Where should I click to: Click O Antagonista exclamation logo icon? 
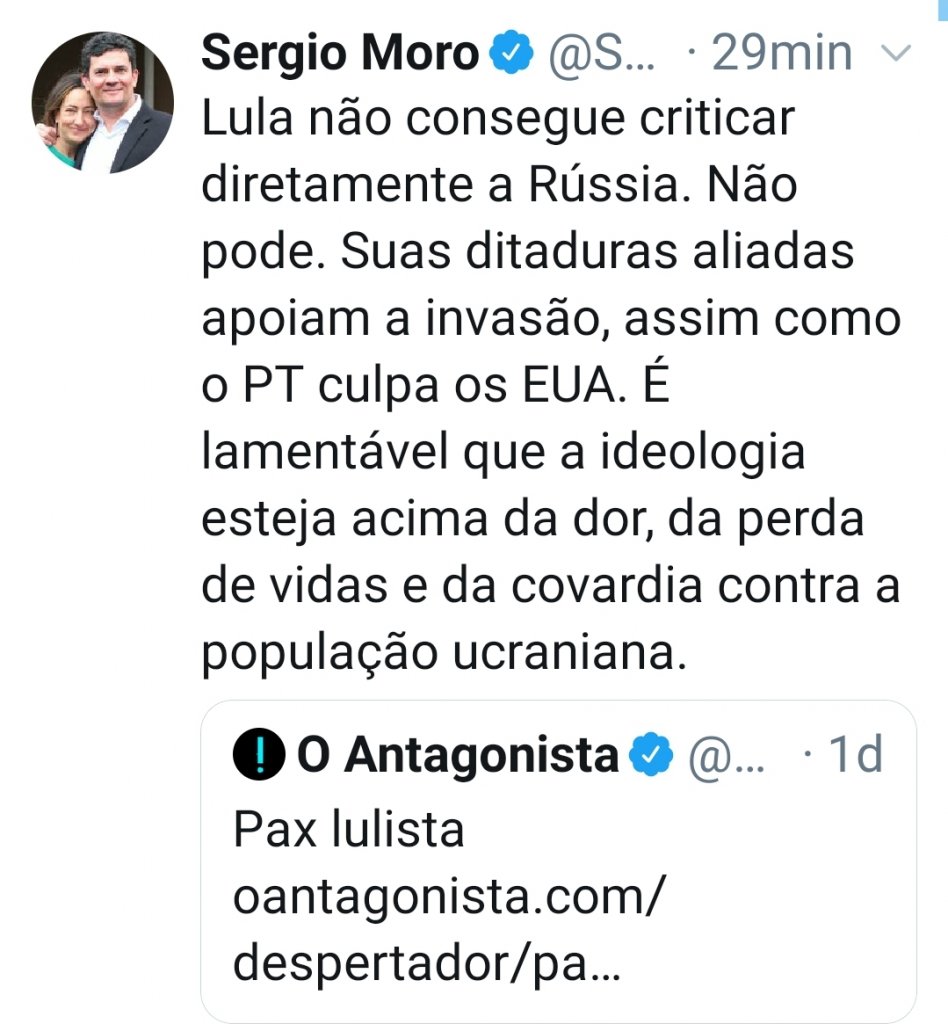(258, 756)
